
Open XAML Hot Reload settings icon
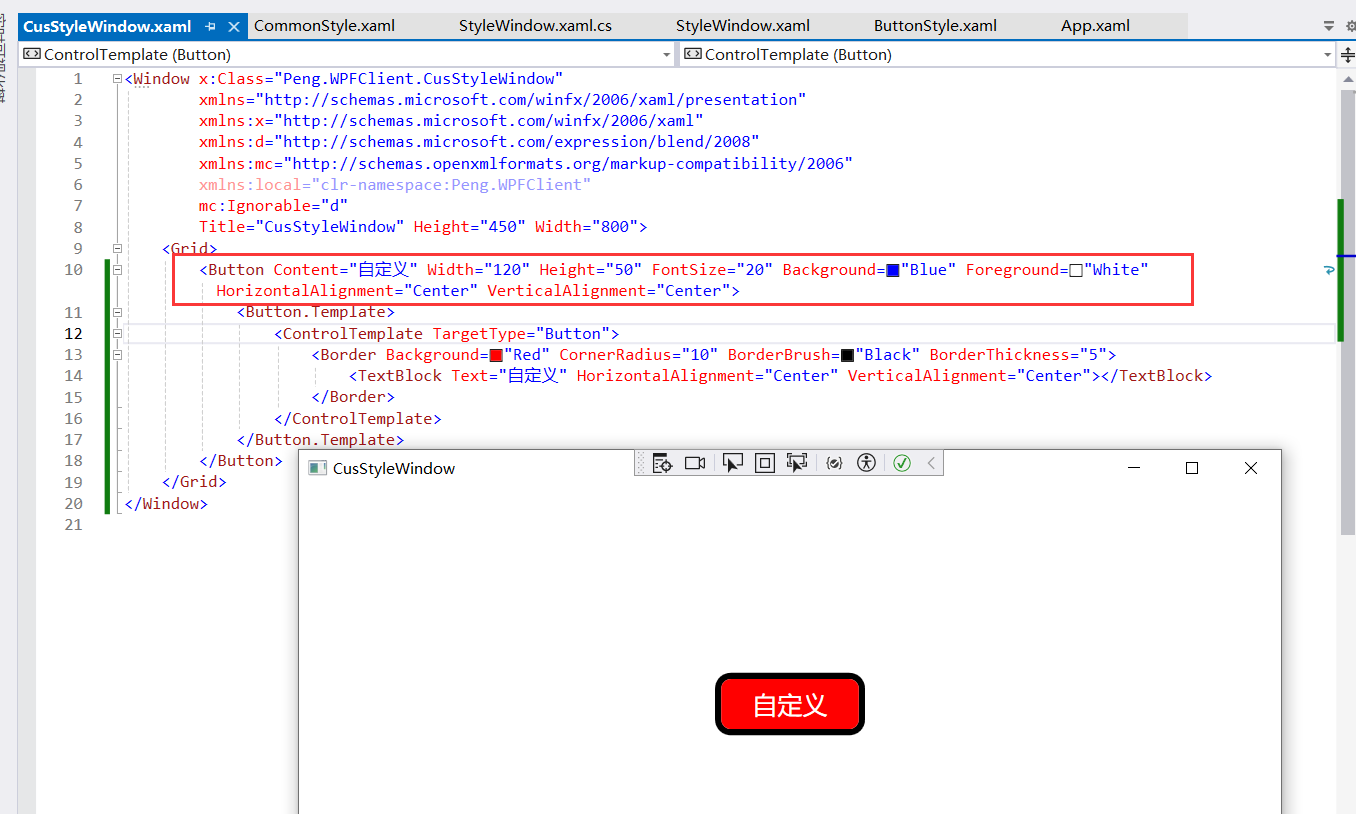834,462
